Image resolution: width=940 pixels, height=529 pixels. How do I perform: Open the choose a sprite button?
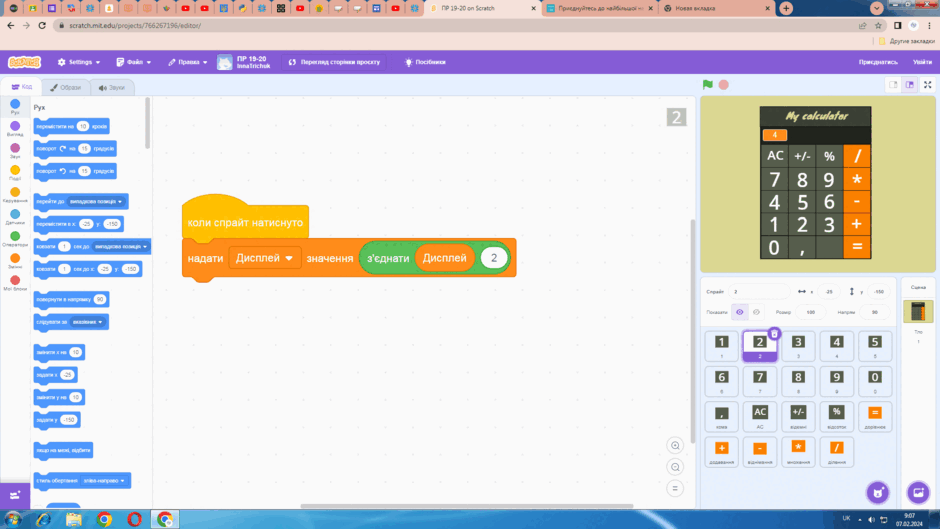pyautogui.click(x=878, y=492)
